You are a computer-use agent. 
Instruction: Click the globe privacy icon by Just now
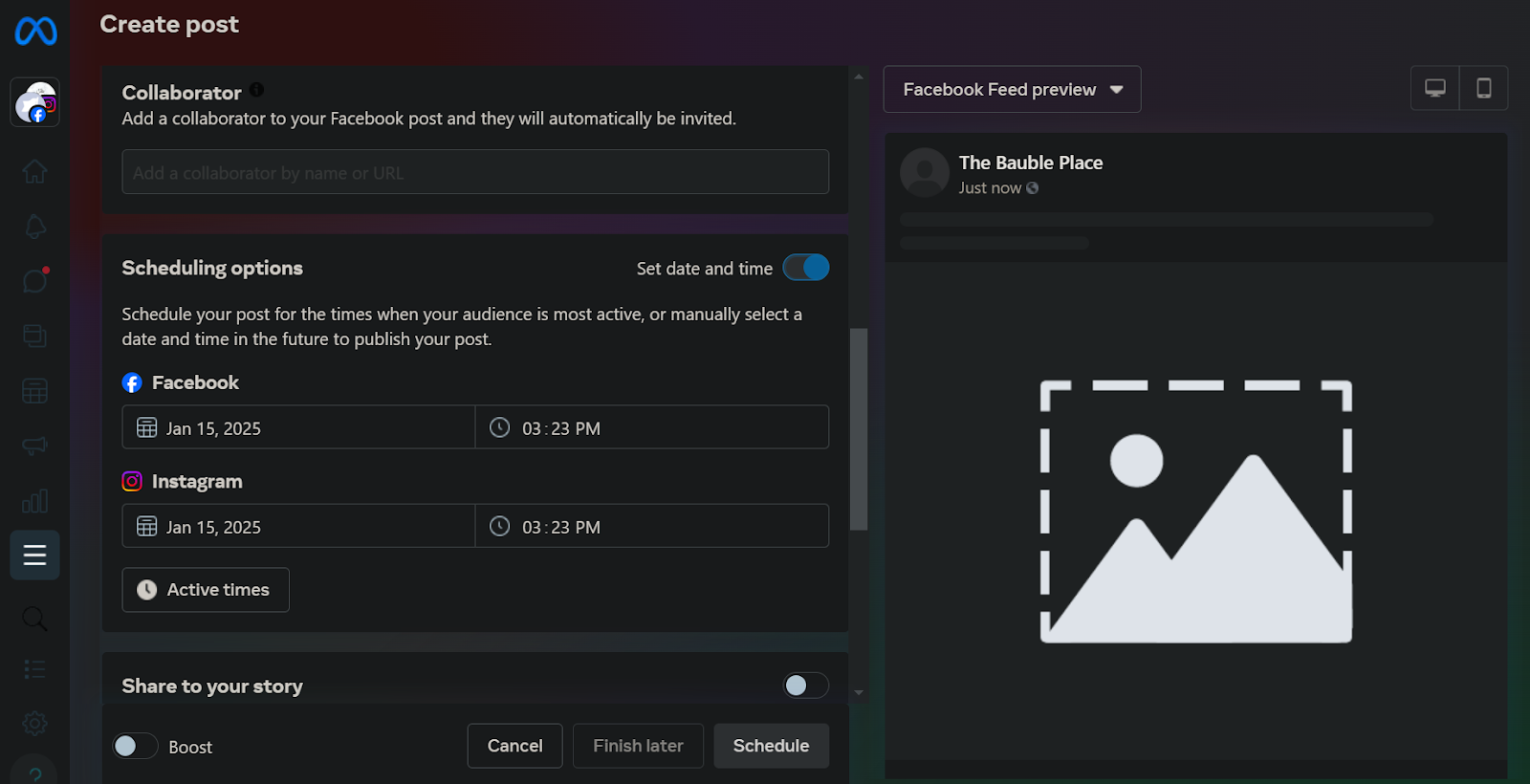1033,188
